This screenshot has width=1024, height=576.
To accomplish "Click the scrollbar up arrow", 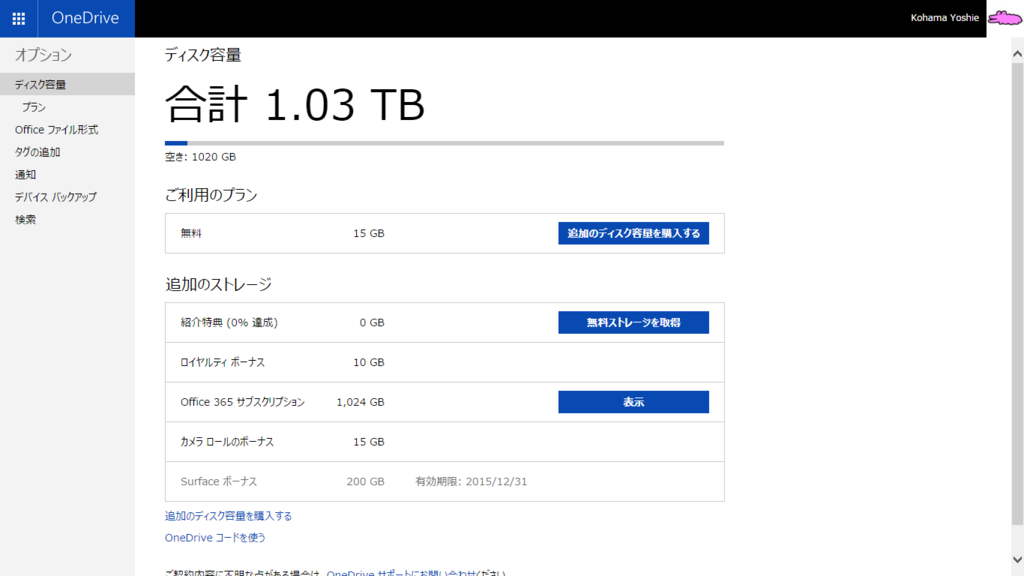I will pyautogui.click(x=1017, y=54).
